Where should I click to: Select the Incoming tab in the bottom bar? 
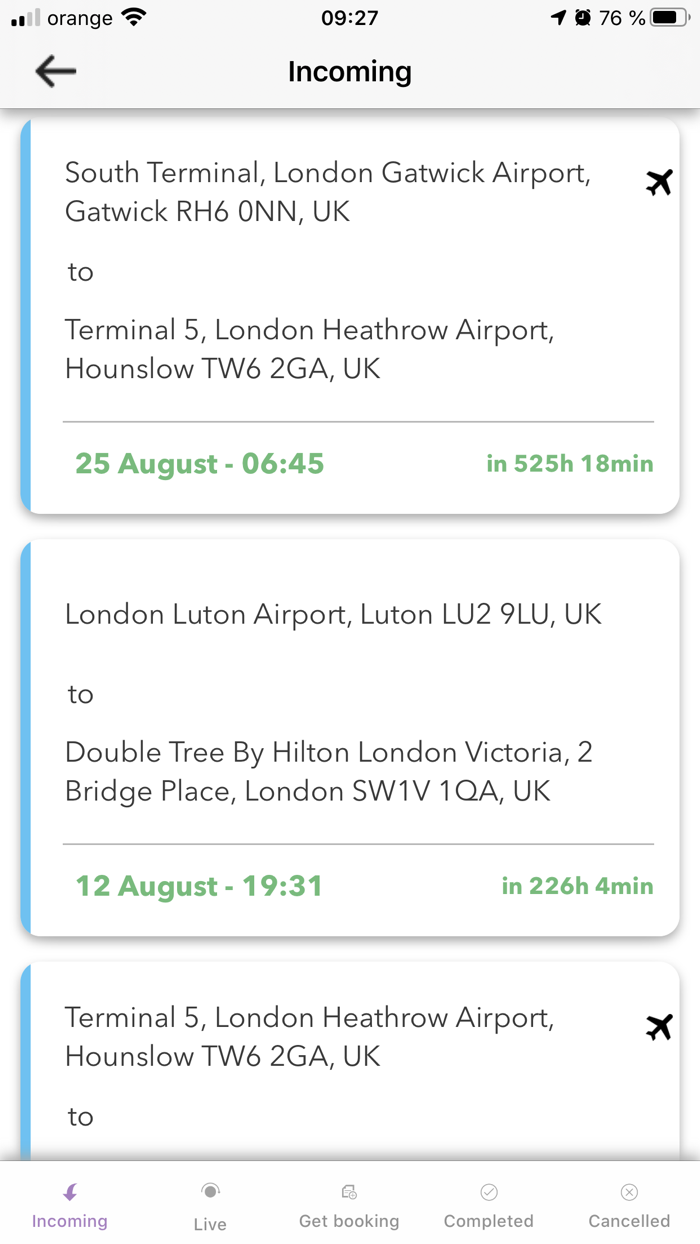(x=69, y=1205)
